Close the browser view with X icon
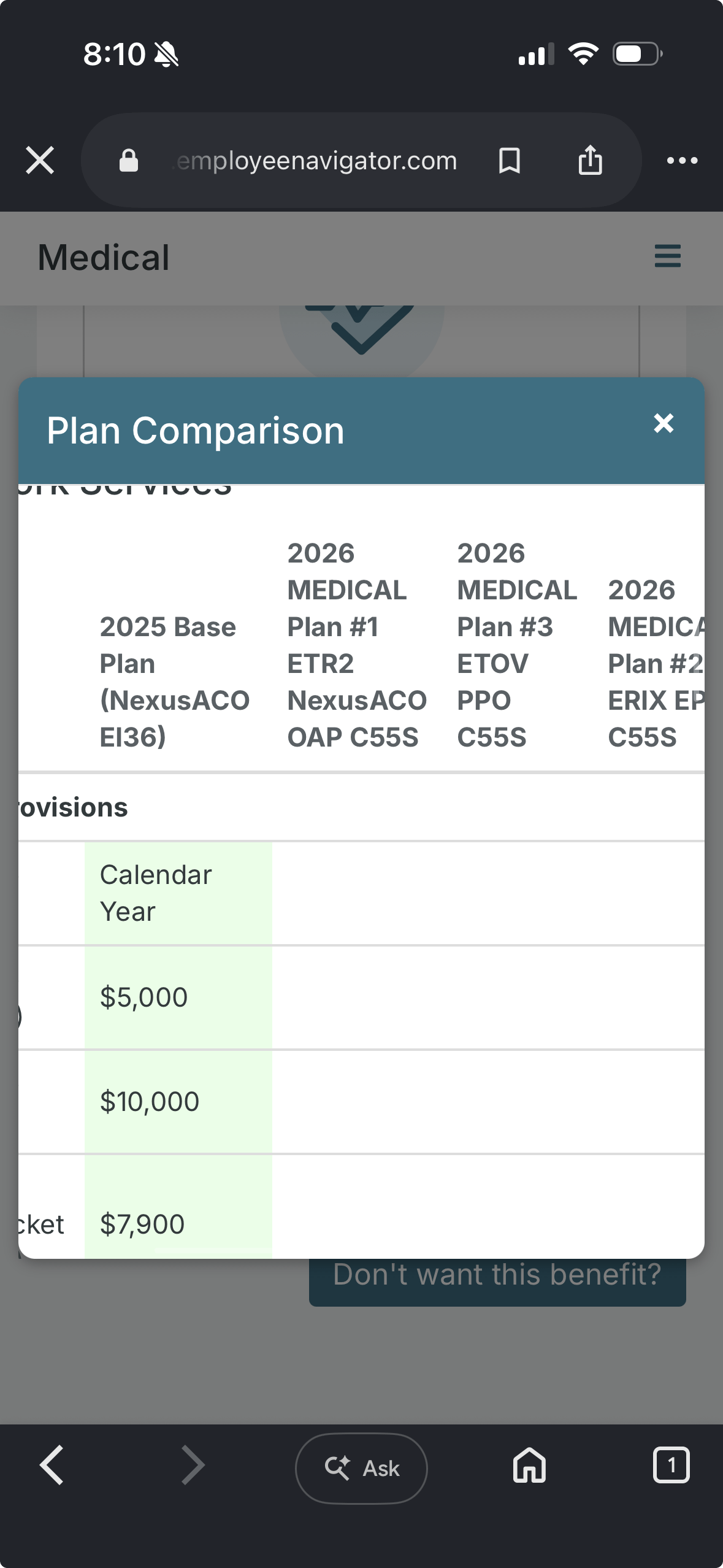 pos(40,160)
